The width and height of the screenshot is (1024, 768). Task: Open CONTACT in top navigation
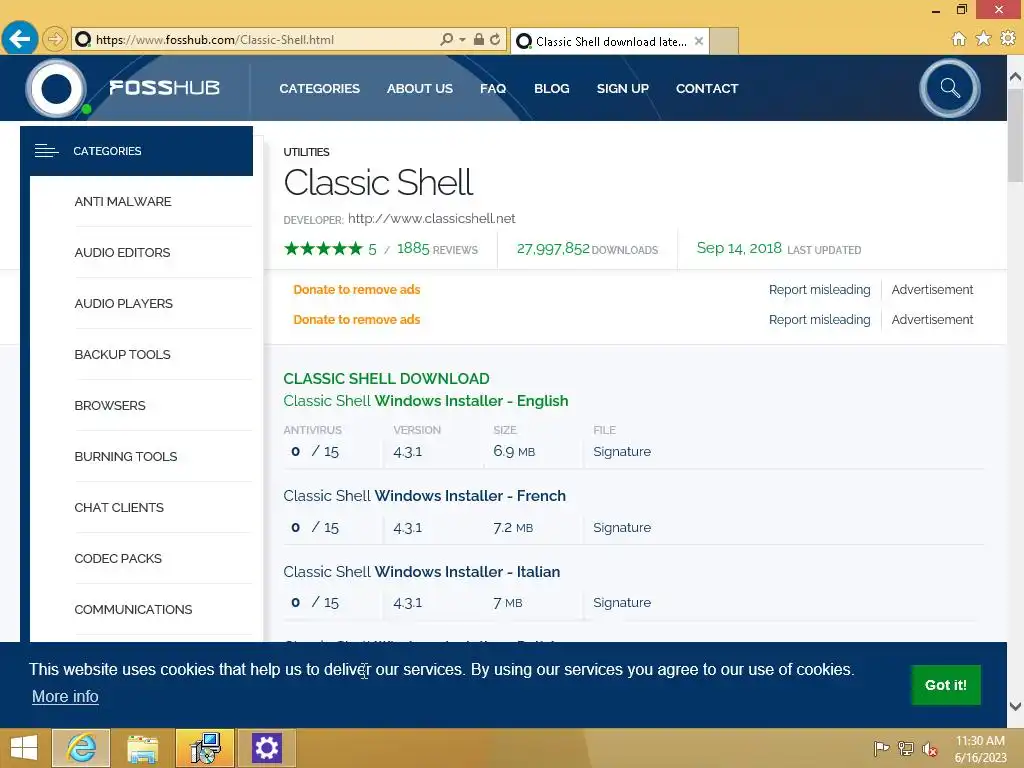pyautogui.click(x=707, y=88)
